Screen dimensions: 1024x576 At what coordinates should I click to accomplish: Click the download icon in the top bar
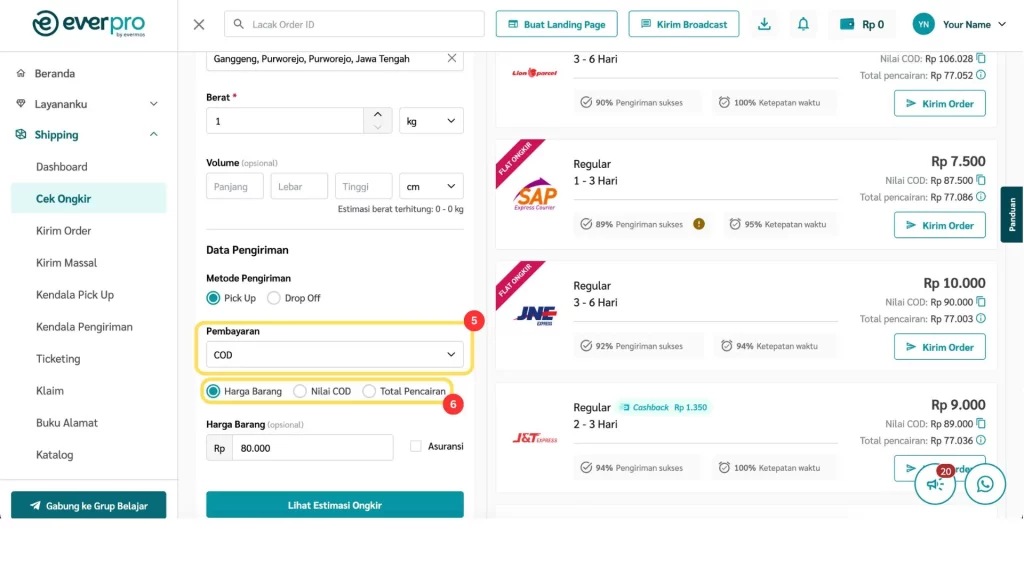[765, 24]
